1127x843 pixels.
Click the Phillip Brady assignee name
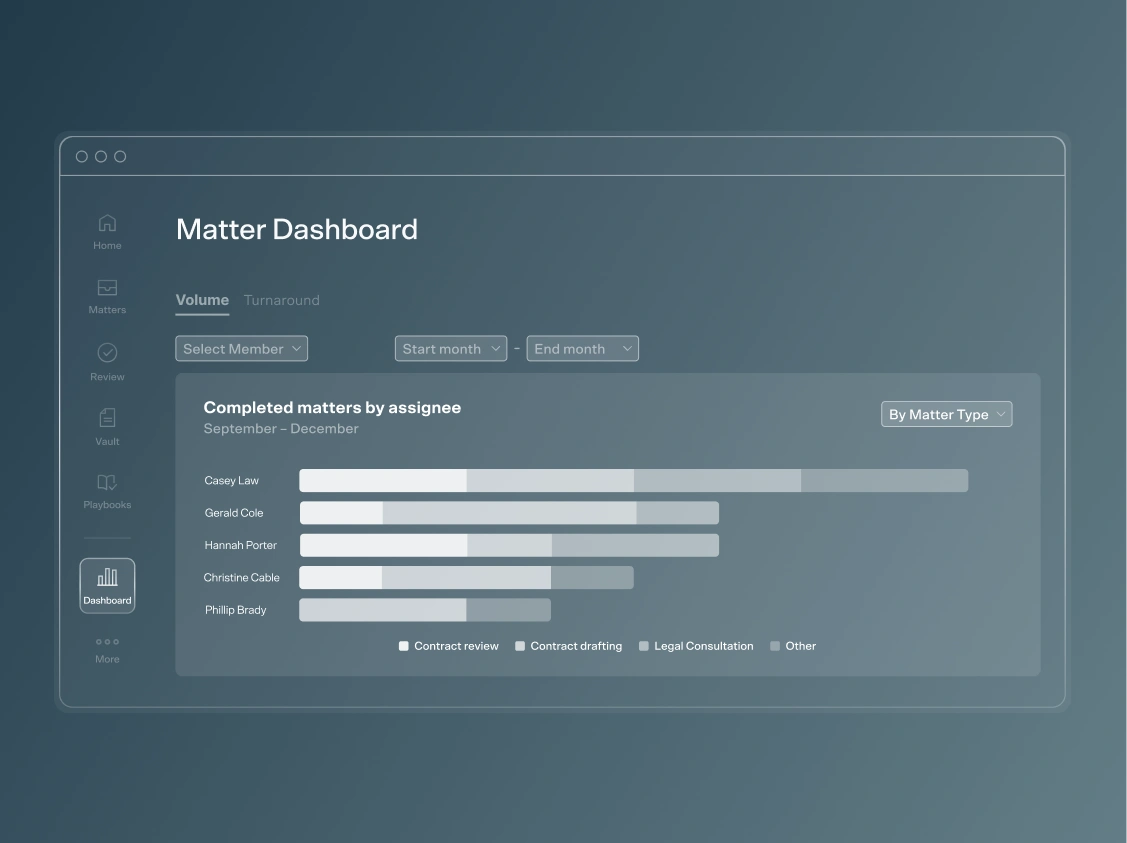click(235, 610)
